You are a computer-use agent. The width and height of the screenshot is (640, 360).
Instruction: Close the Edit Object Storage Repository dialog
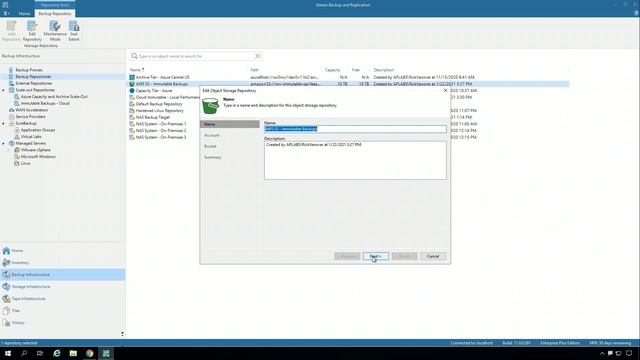tap(445, 91)
